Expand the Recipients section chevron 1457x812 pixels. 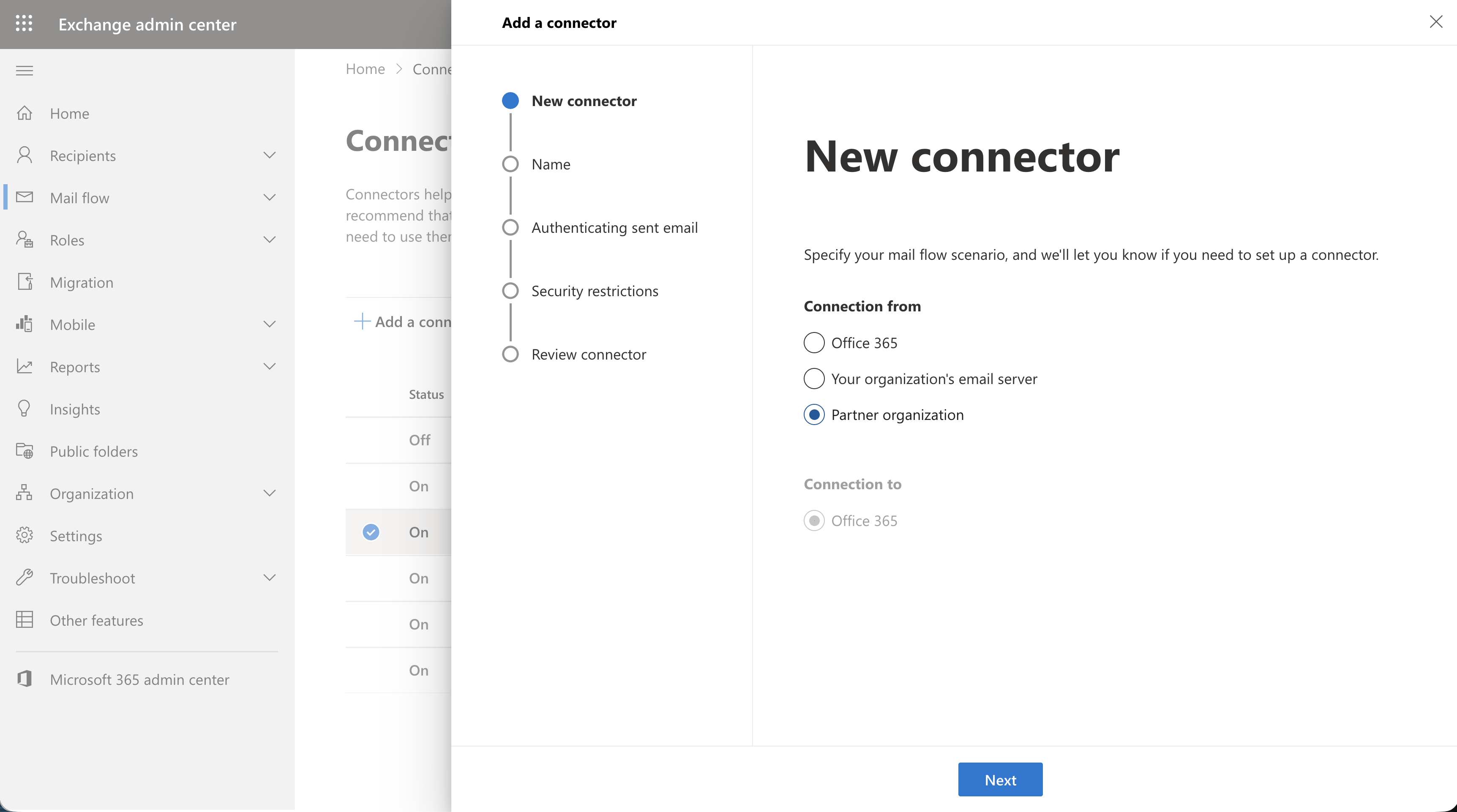[270, 155]
